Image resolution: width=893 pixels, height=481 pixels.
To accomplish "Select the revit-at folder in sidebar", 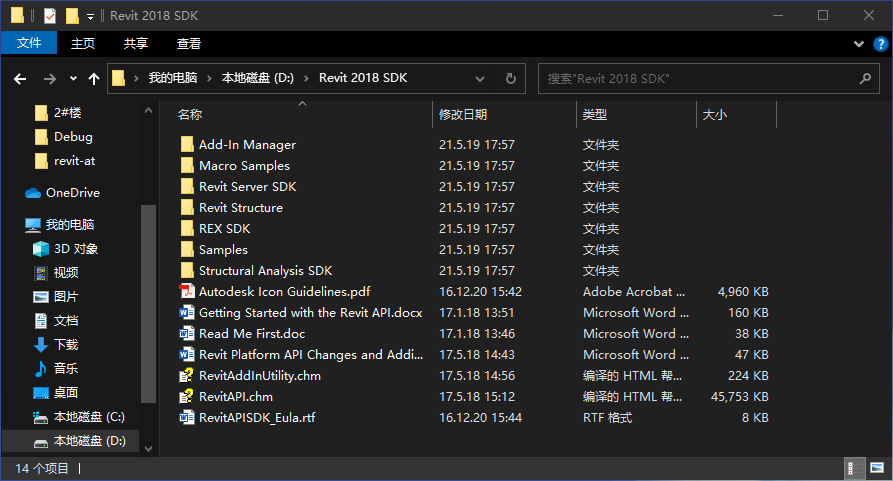I will pos(74,161).
